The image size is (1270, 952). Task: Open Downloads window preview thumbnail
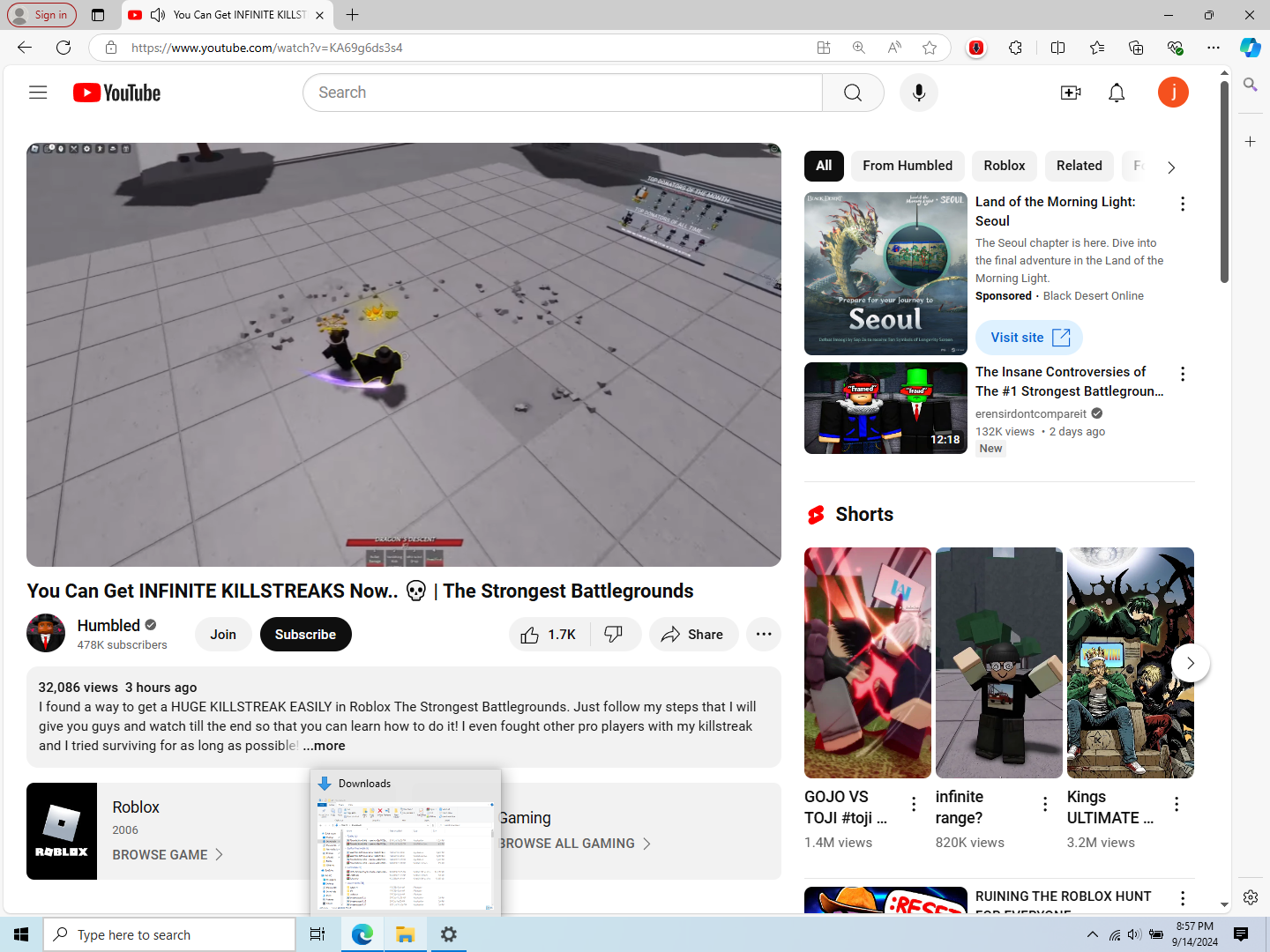point(406,855)
